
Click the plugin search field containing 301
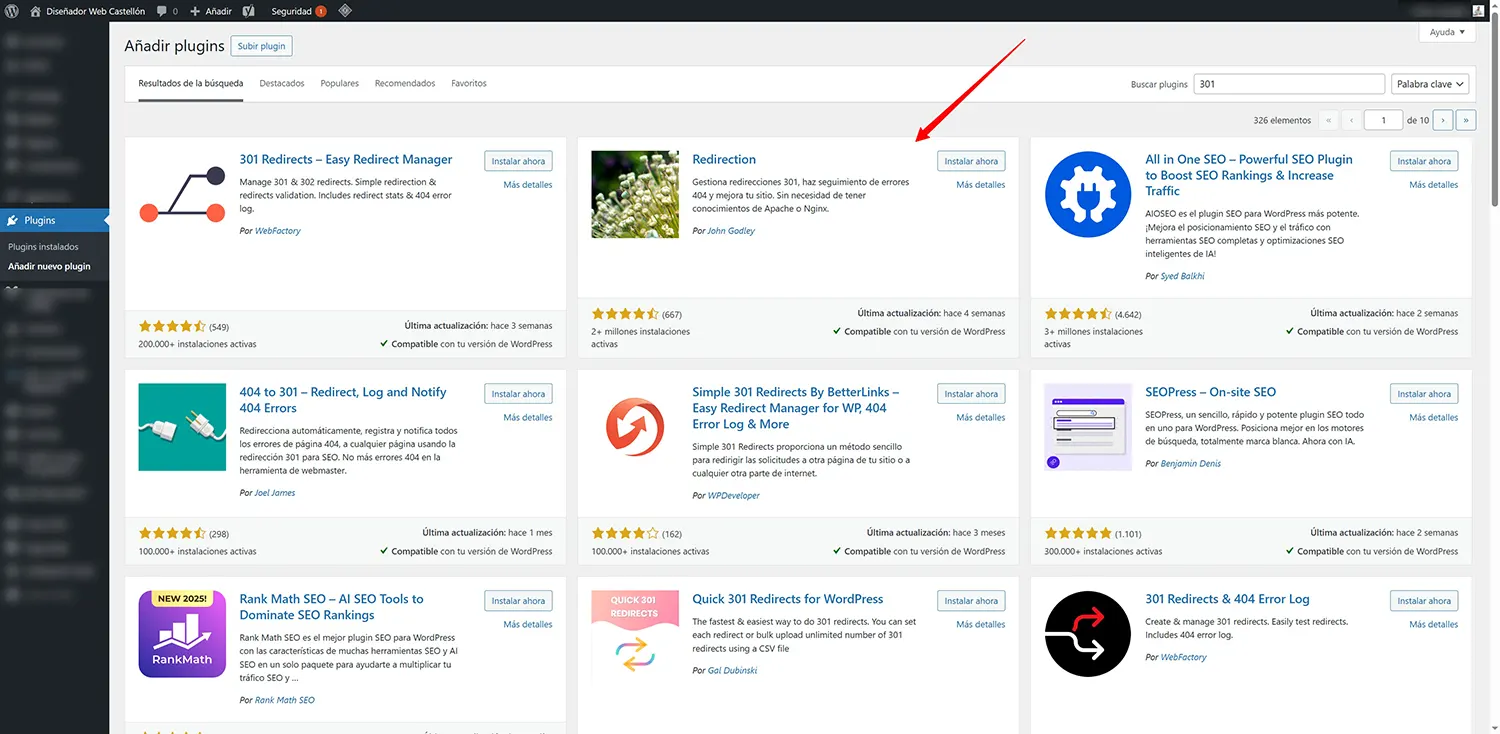point(1288,83)
